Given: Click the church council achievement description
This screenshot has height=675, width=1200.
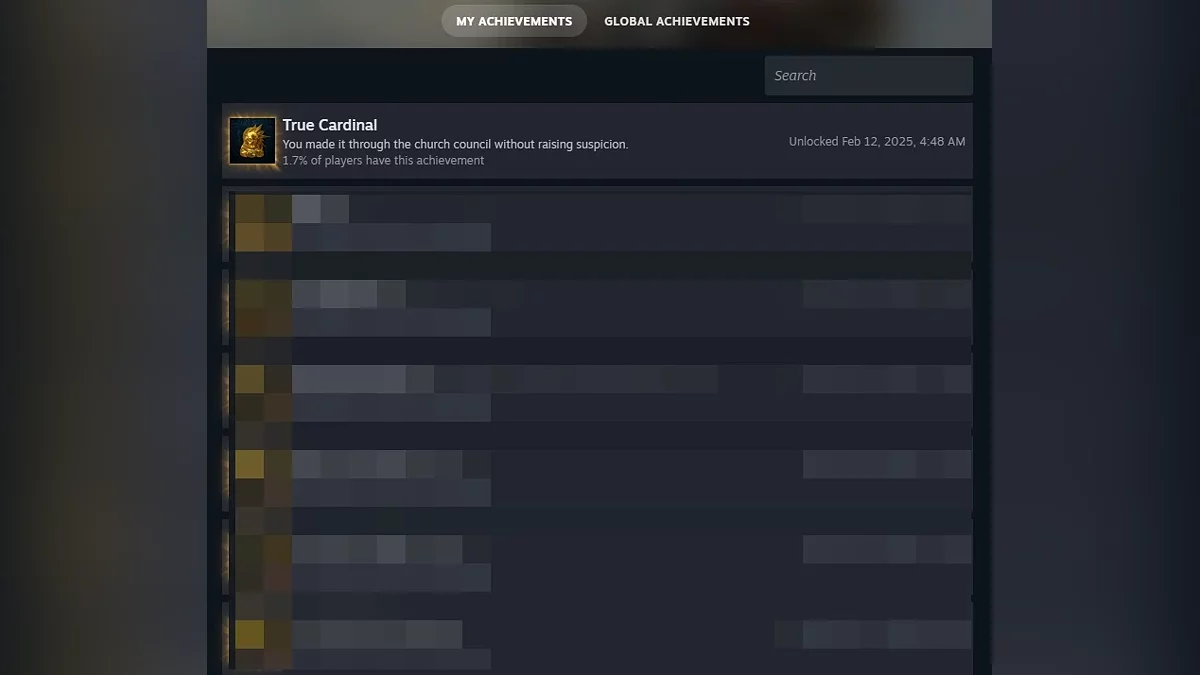Looking at the screenshot, I should coord(455,144).
